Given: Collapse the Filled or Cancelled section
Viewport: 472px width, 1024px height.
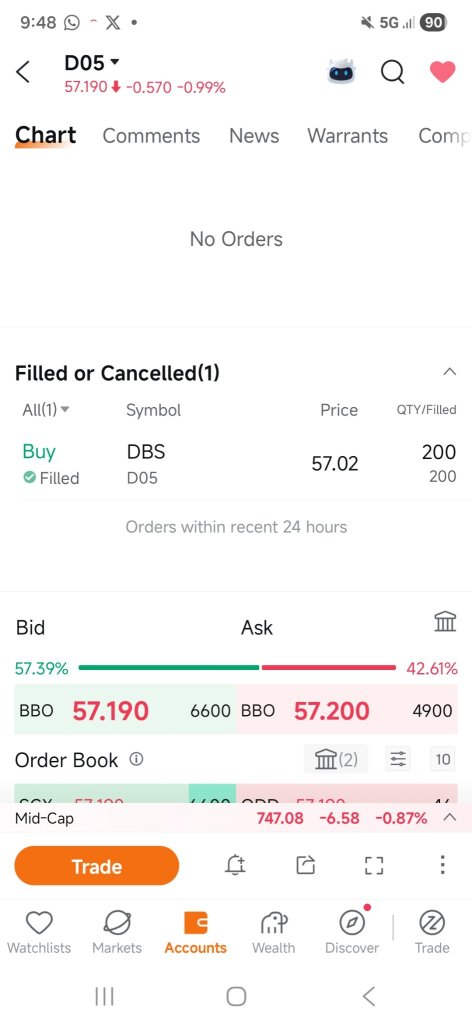Looking at the screenshot, I should [449, 372].
